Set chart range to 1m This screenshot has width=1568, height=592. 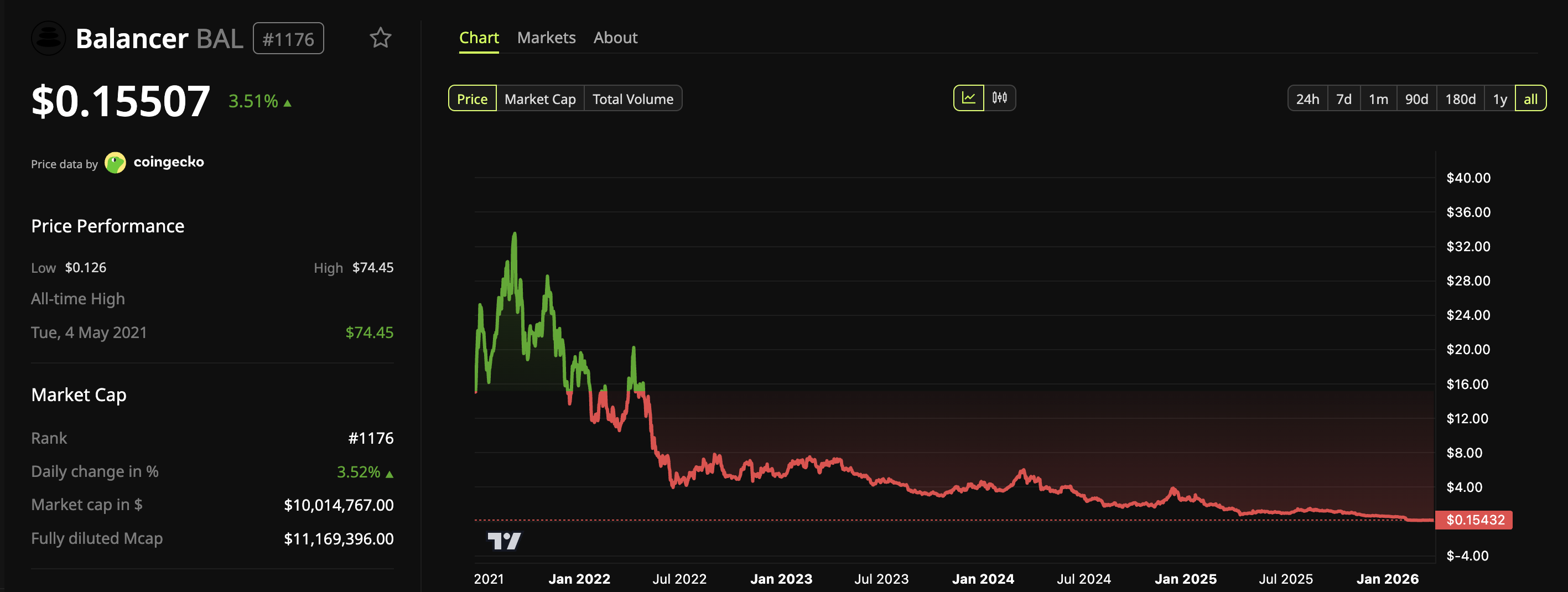pos(1379,98)
